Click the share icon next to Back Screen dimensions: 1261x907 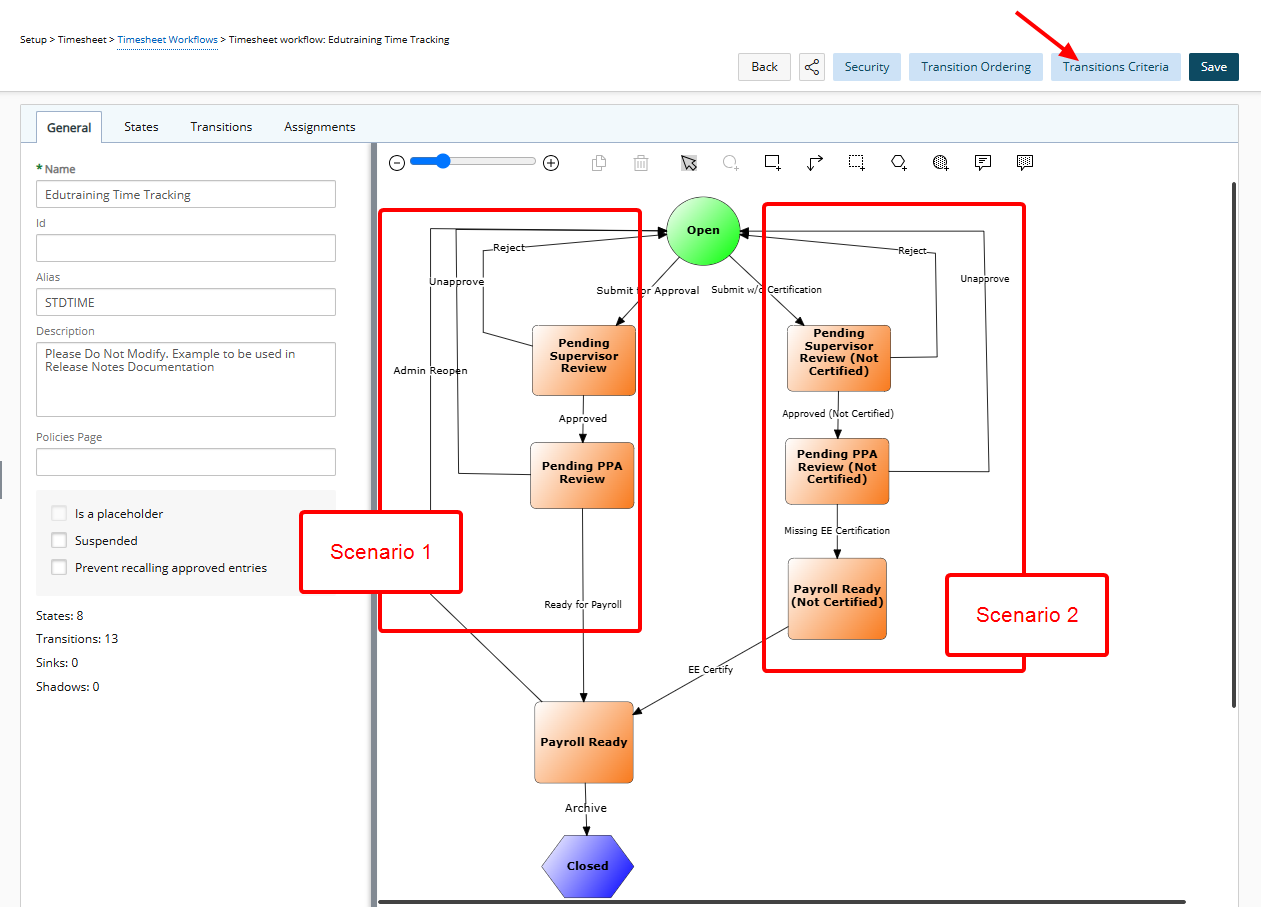click(x=812, y=67)
